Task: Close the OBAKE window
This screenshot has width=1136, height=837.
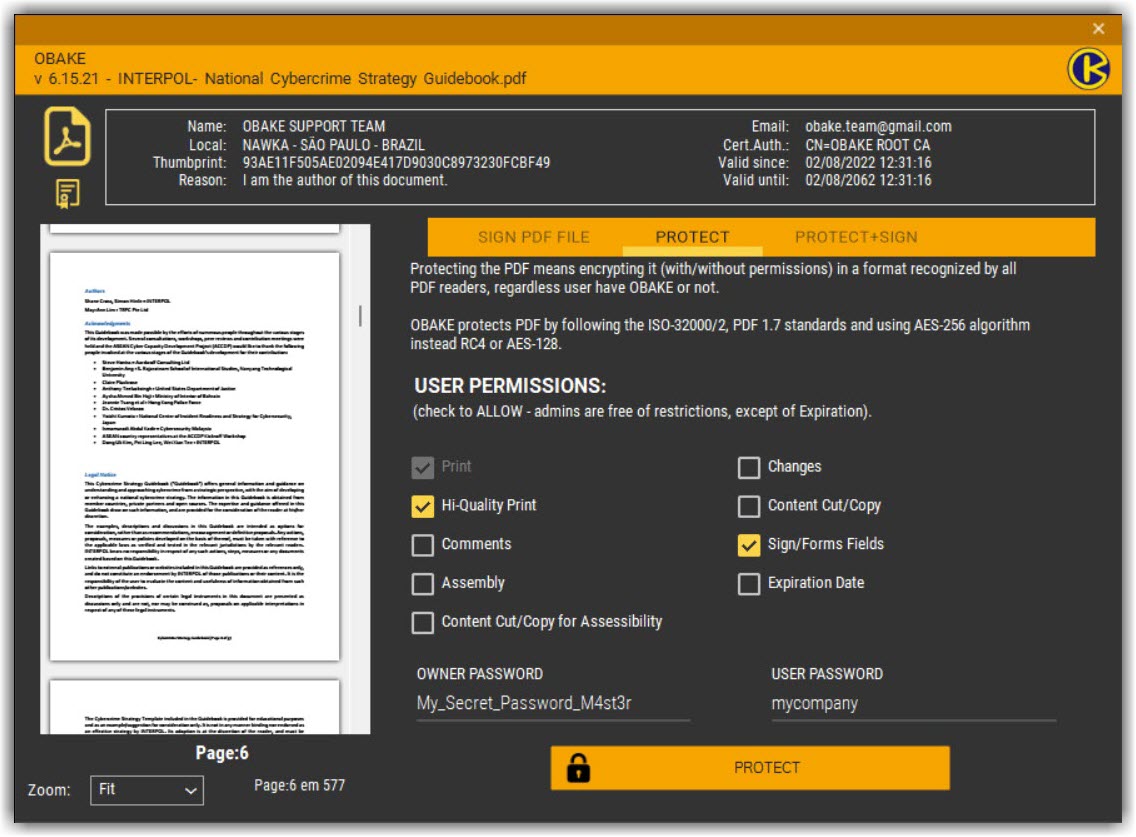Action: tap(1098, 28)
